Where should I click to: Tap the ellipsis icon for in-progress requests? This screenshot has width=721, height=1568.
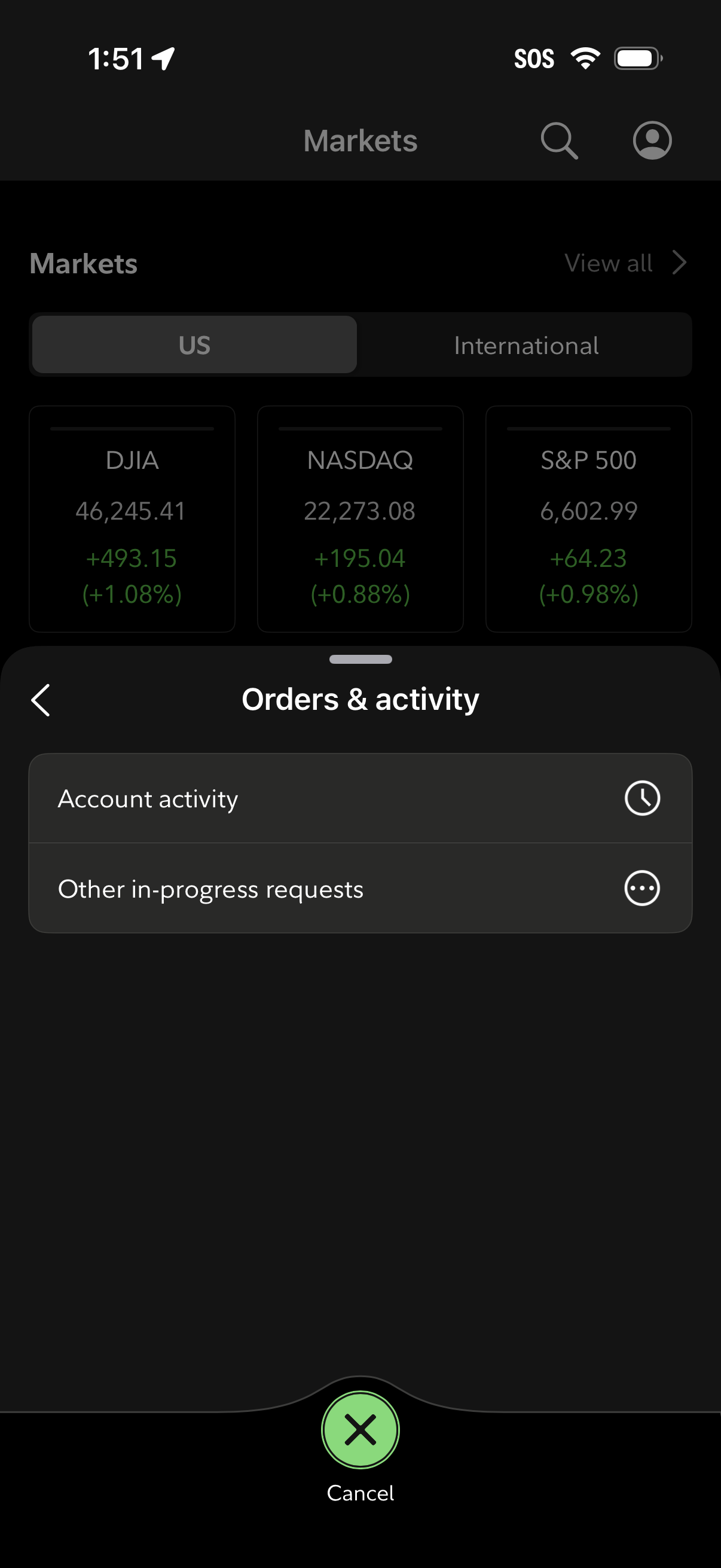[x=642, y=889]
